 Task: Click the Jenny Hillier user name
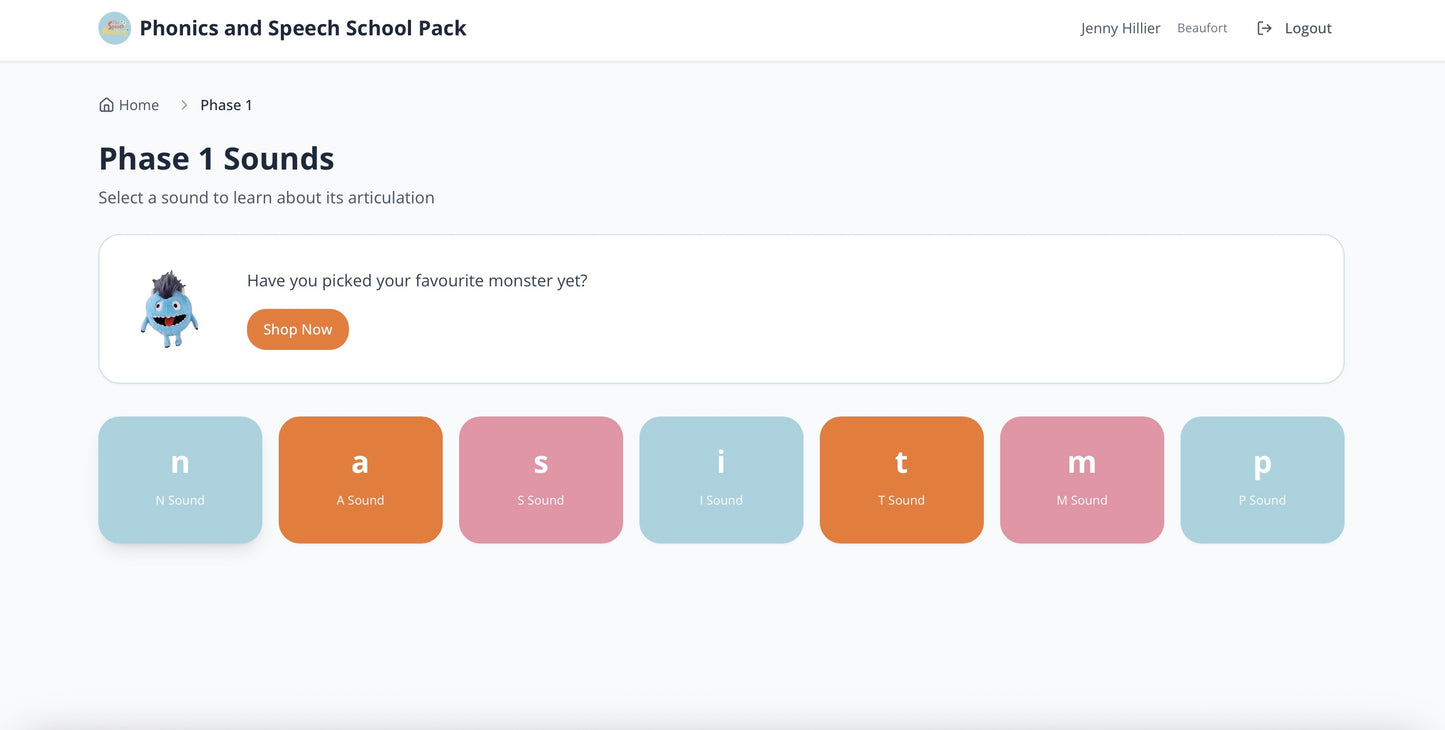tap(1120, 28)
